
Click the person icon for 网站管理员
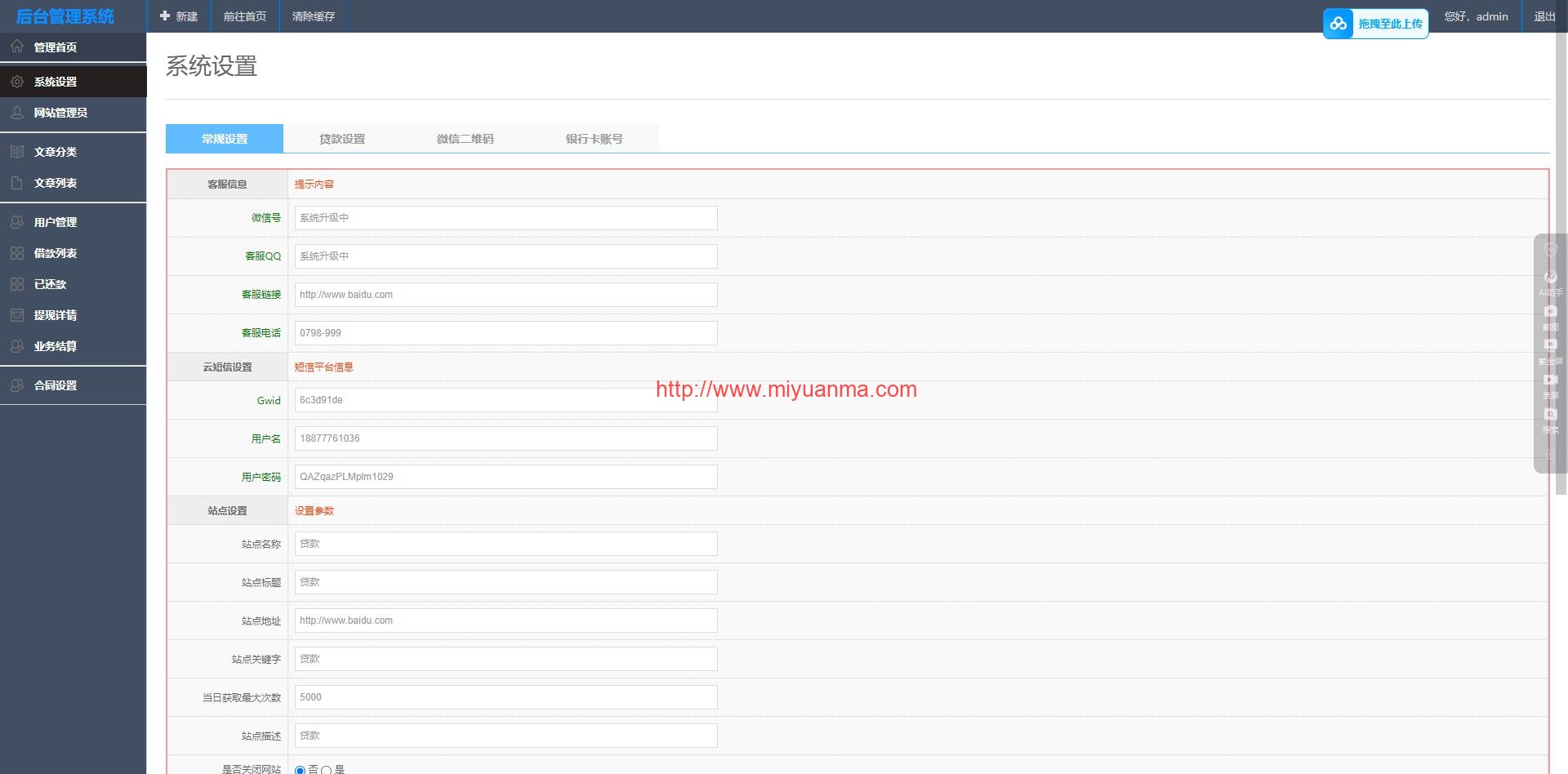click(17, 113)
